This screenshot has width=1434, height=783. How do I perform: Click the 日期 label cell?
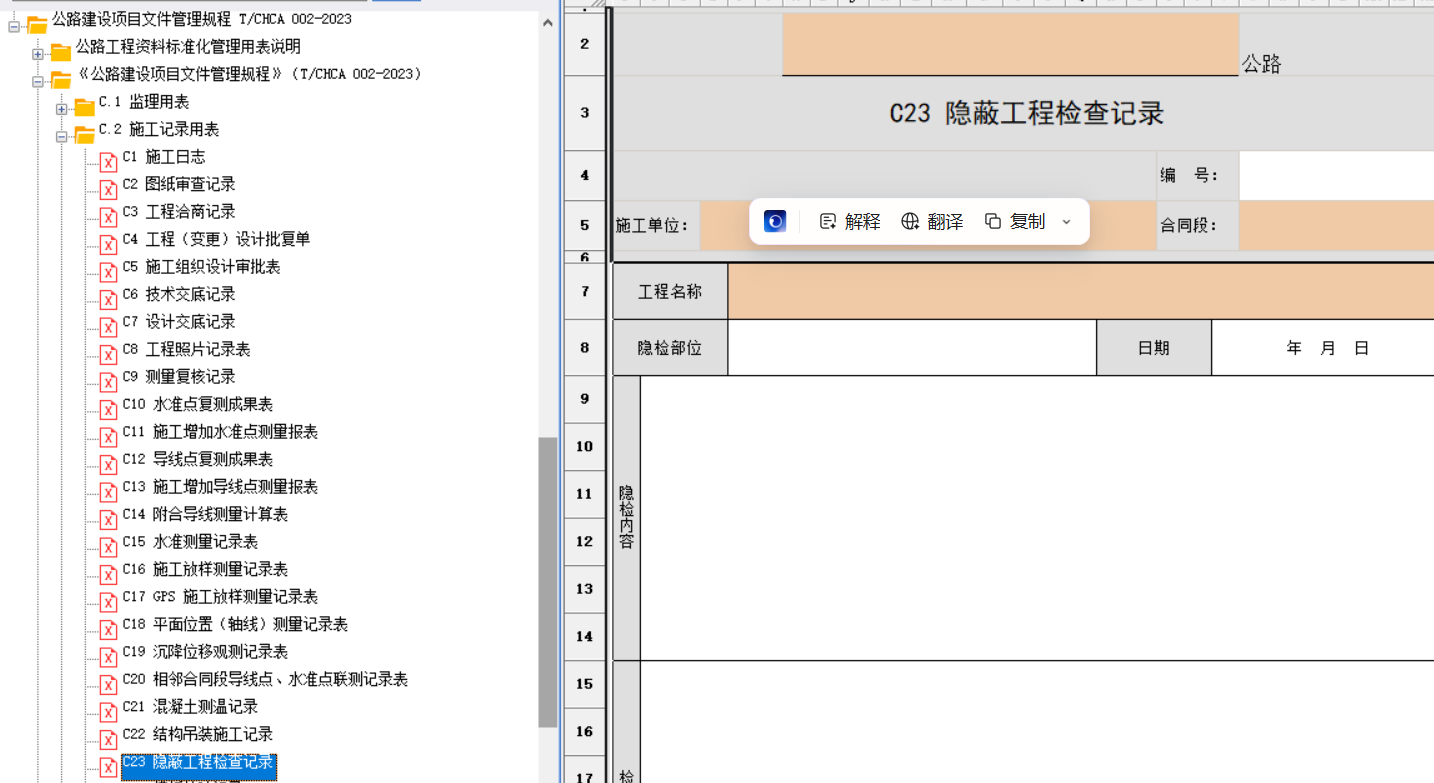click(x=1154, y=348)
